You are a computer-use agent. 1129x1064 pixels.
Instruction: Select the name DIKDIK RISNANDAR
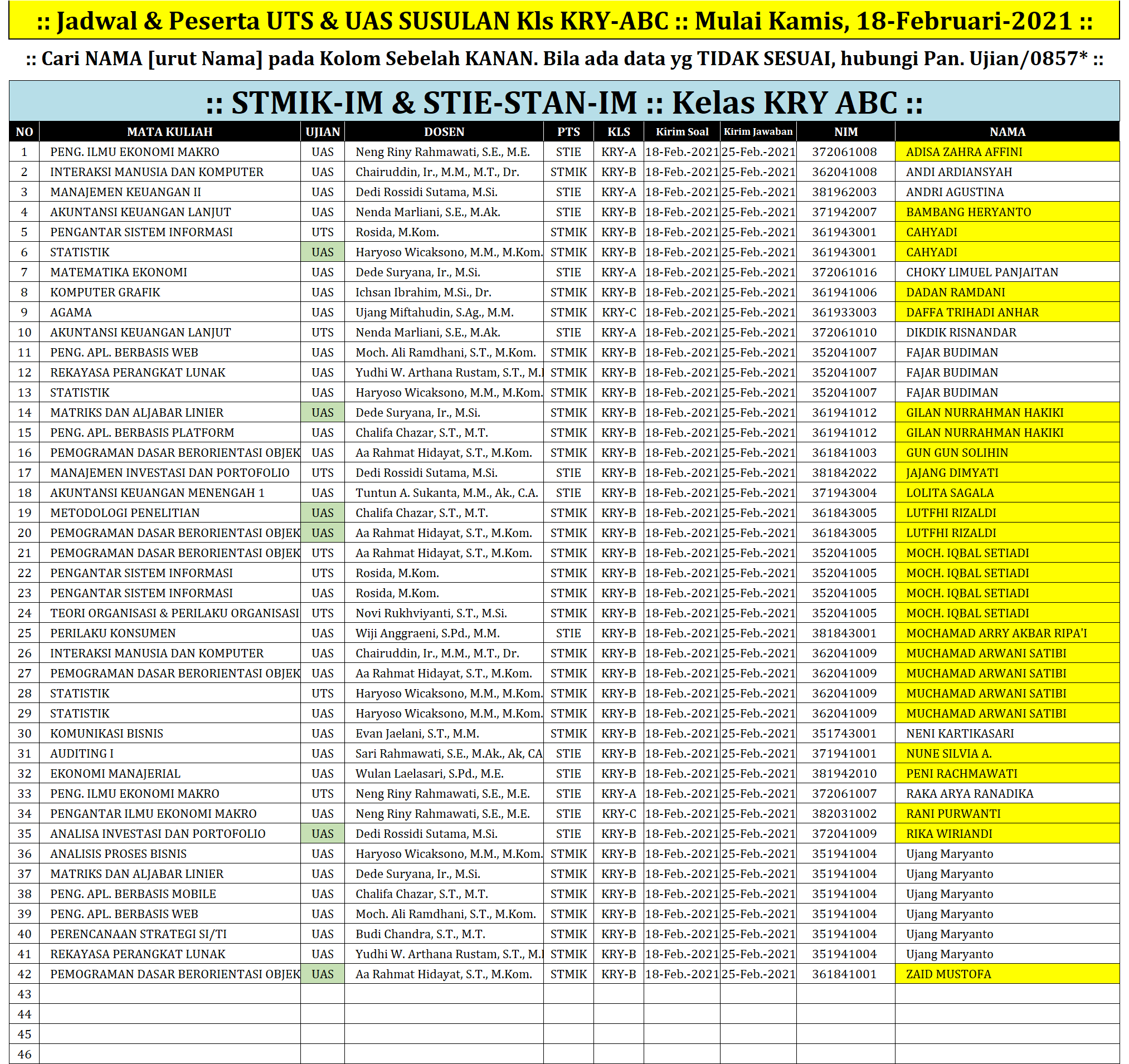961,333
